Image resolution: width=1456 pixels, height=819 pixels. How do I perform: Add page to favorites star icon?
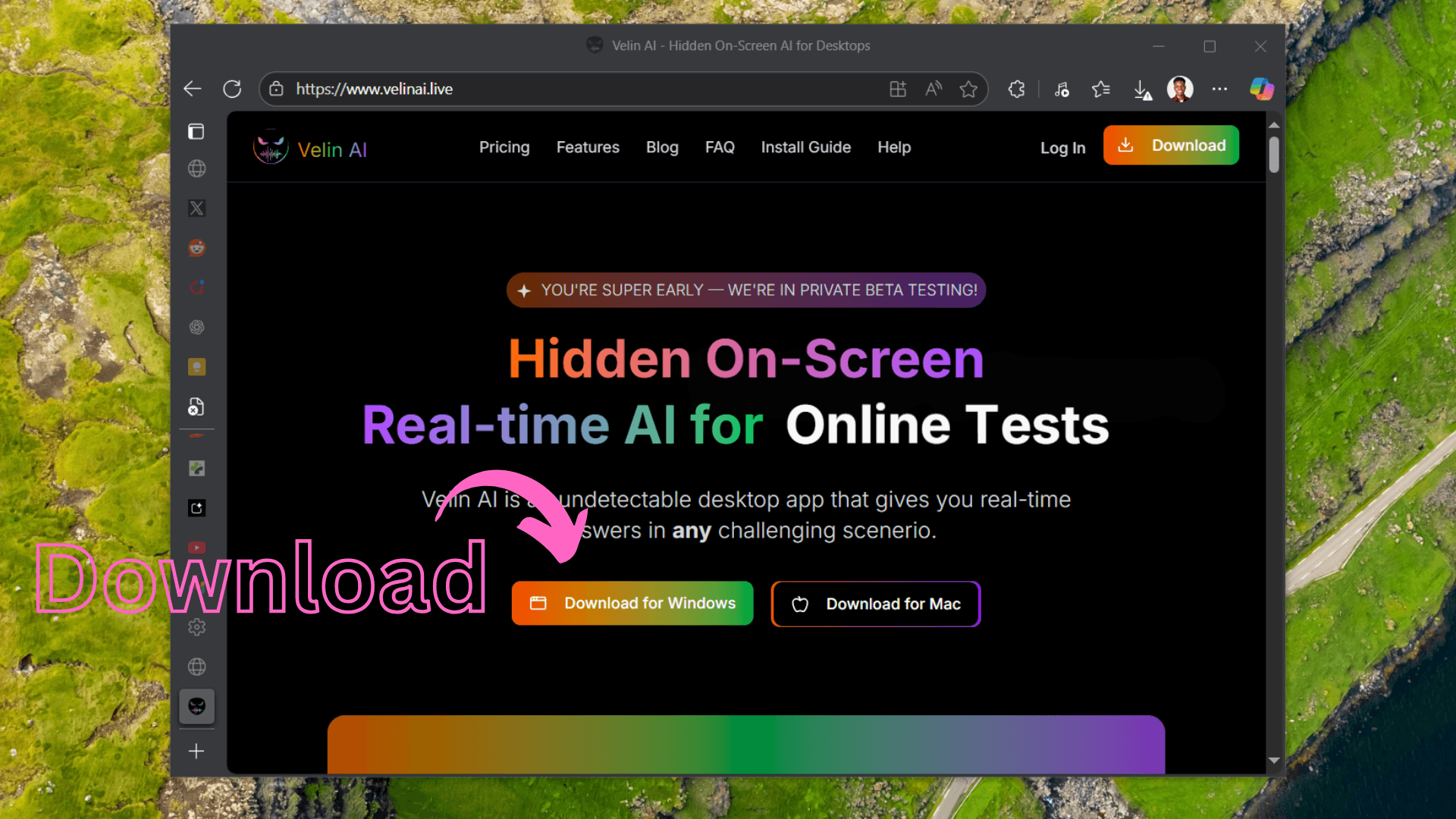point(968,89)
